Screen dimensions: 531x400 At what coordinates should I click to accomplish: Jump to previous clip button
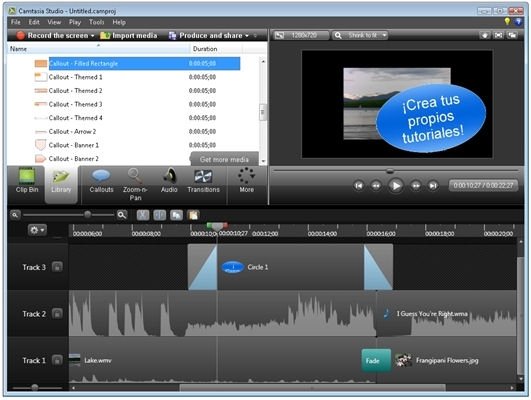[x=359, y=186]
